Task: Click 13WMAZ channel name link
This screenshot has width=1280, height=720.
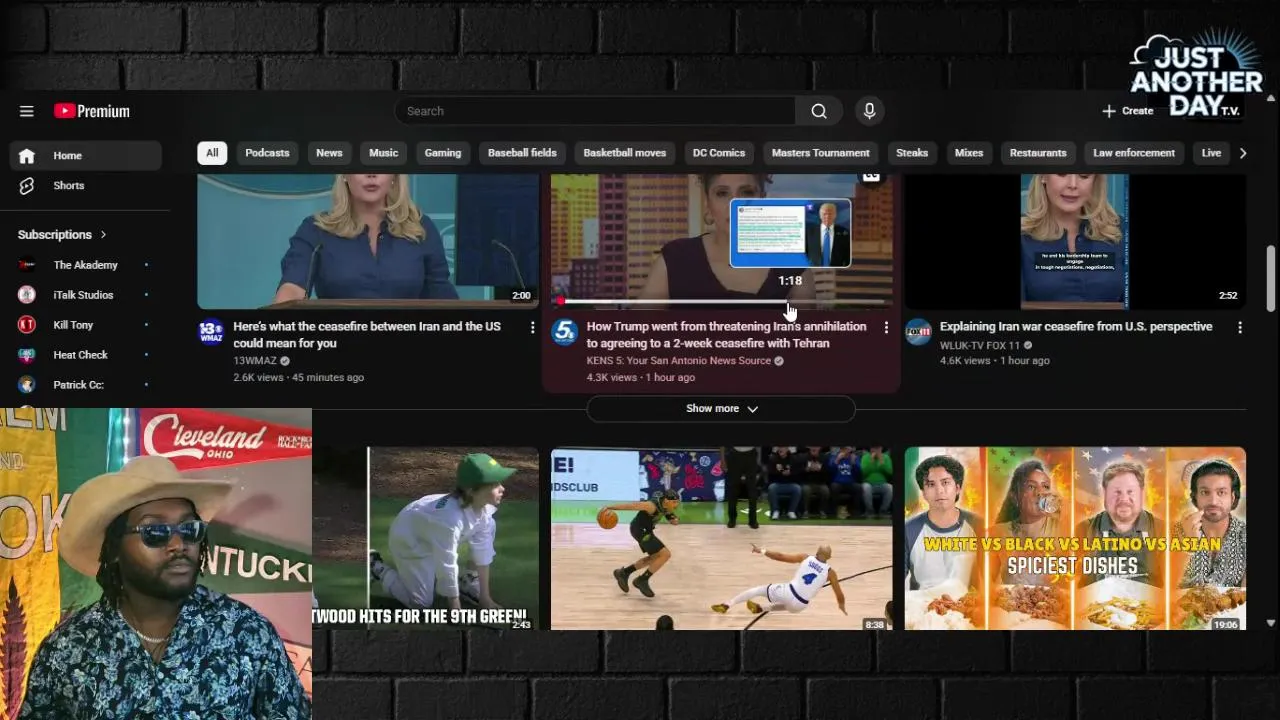Action: [x=255, y=361]
